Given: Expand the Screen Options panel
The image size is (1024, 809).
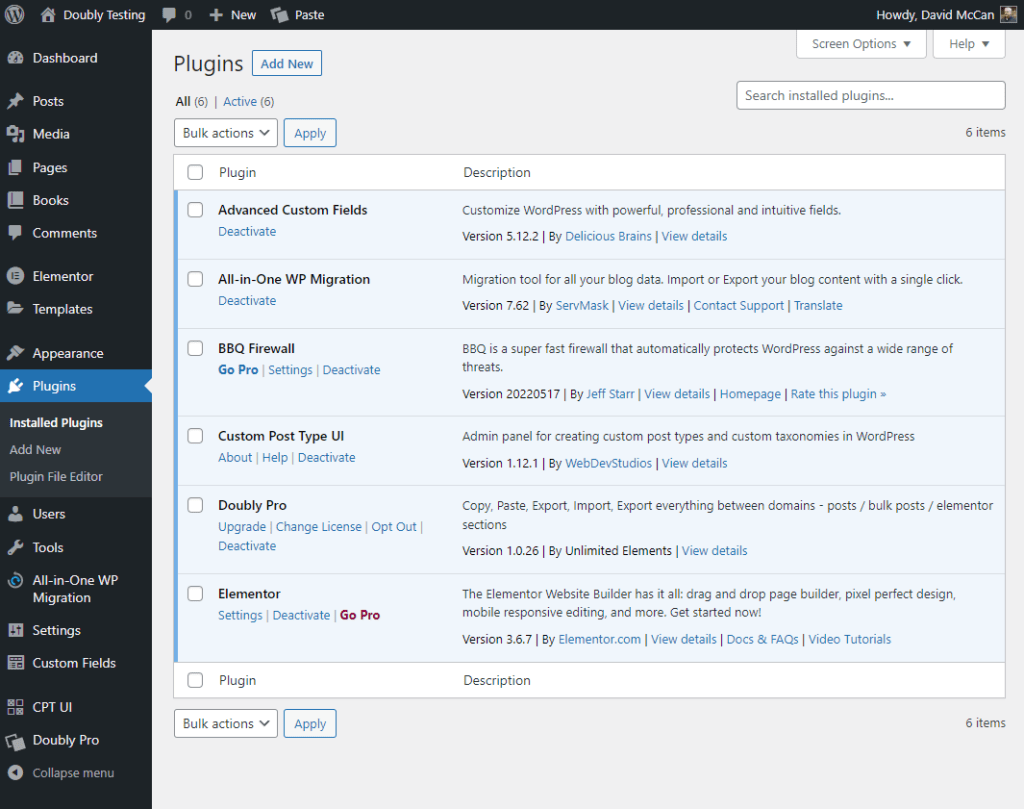Looking at the screenshot, I should [861, 44].
